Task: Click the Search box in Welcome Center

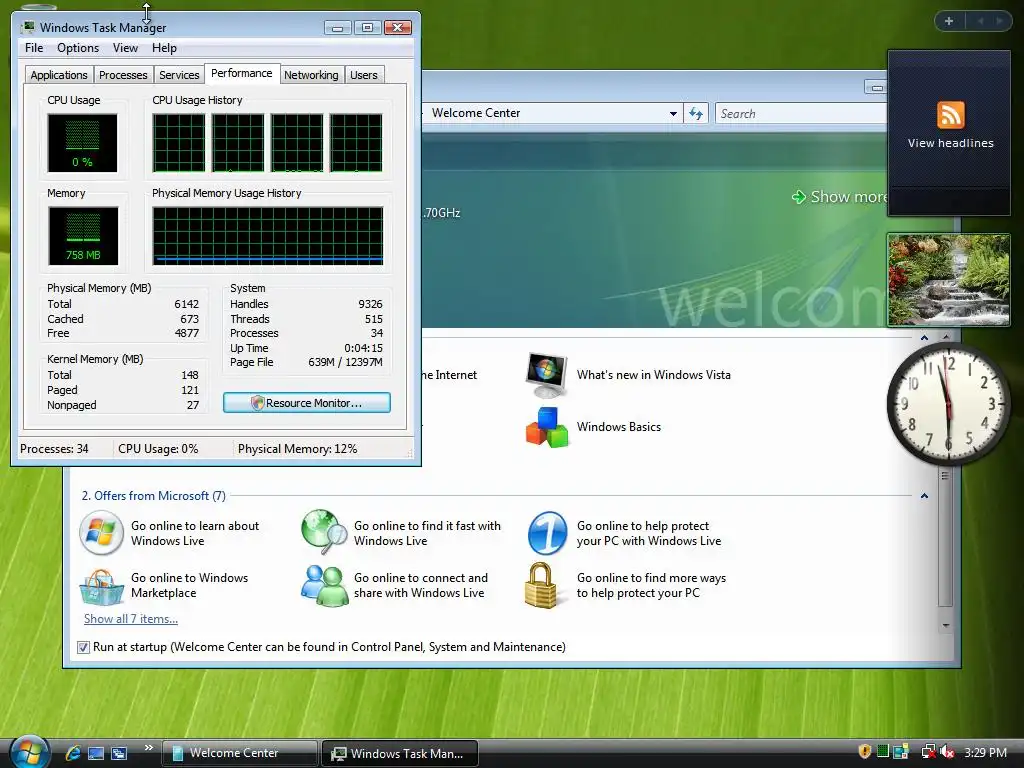Action: 801,114
